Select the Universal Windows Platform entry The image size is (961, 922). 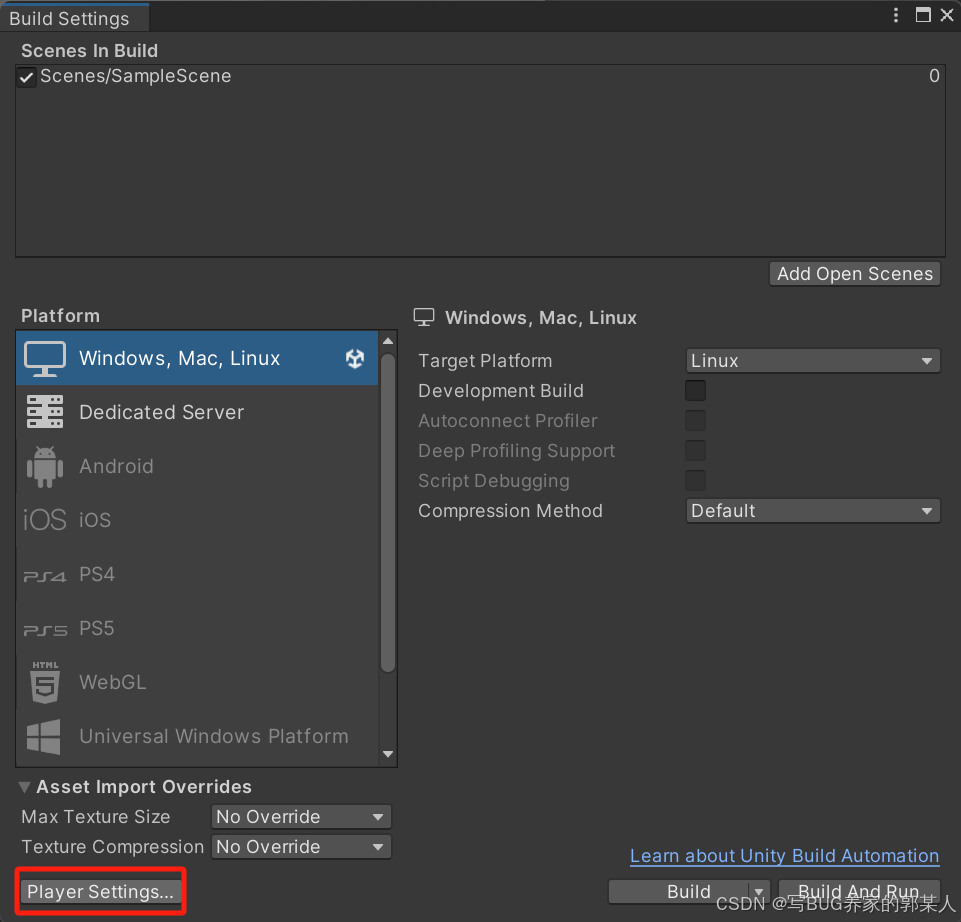click(197, 736)
